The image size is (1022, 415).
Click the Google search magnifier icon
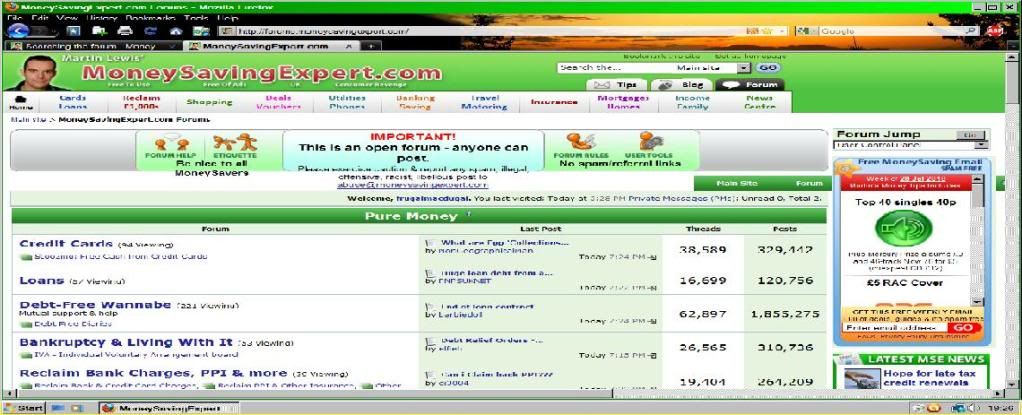(971, 31)
